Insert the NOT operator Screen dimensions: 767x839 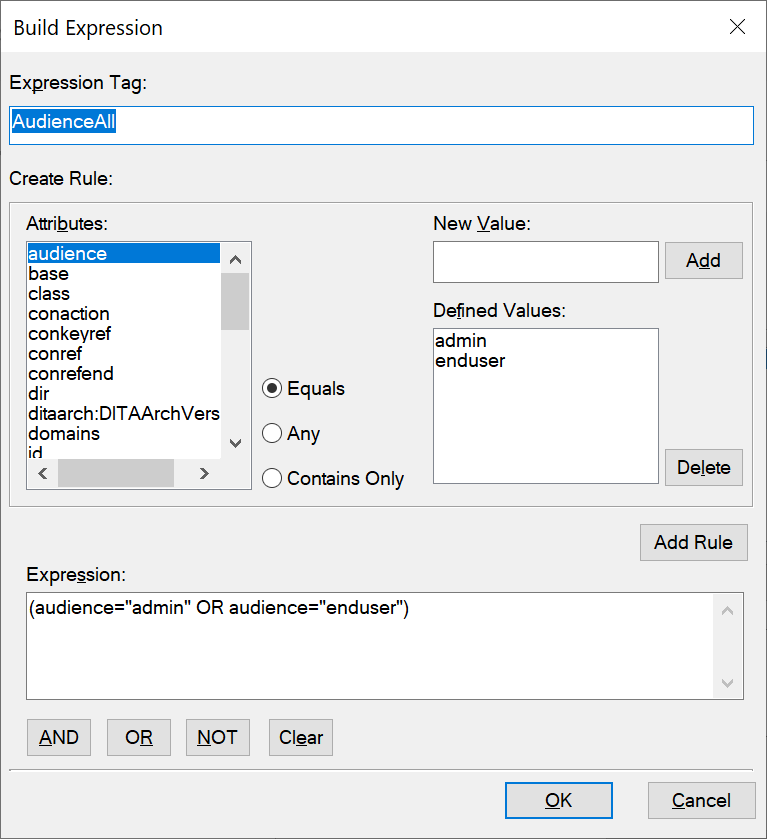217,738
